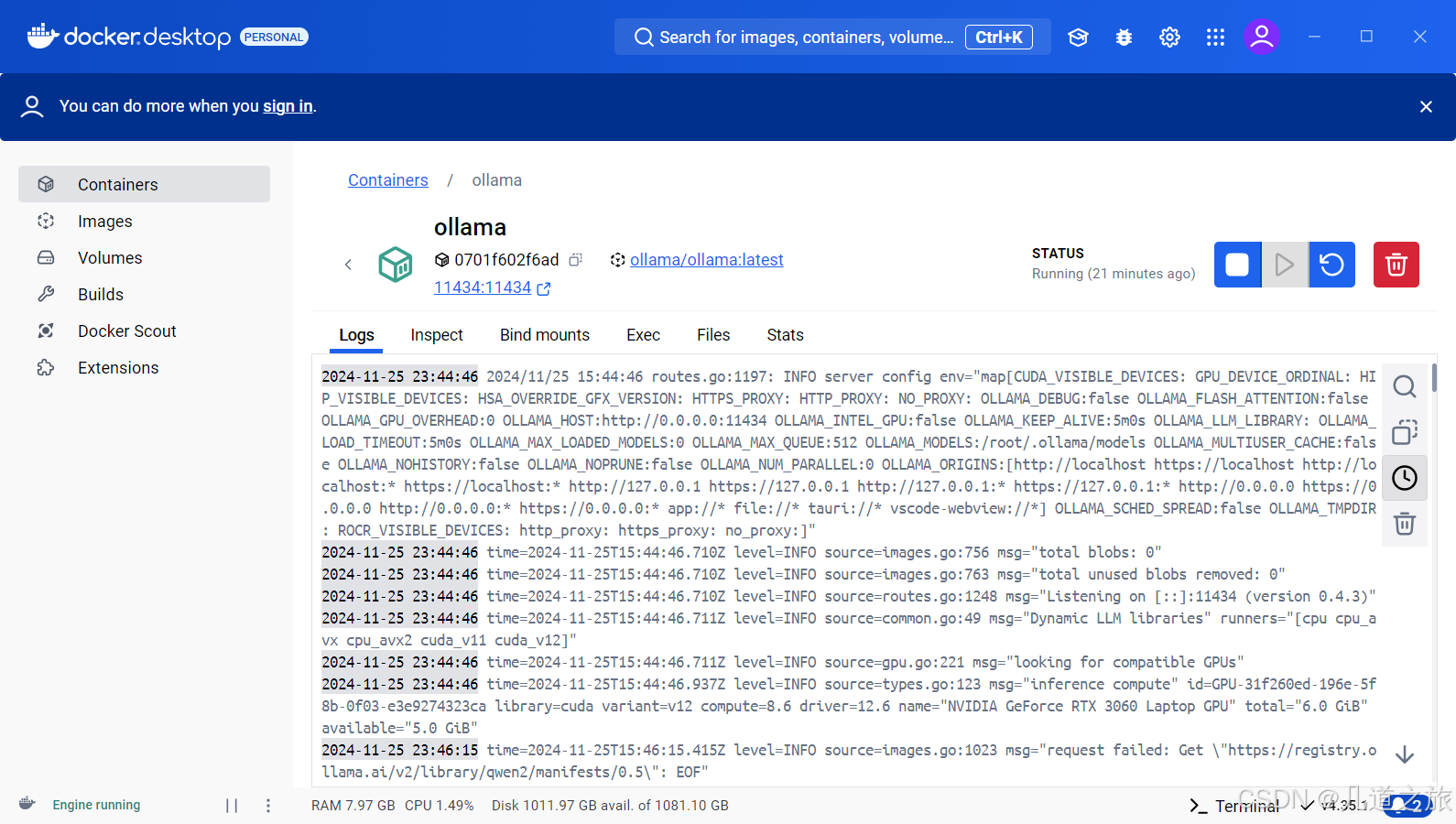Switch to the Stats tab

pyautogui.click(x=785, y=335)
